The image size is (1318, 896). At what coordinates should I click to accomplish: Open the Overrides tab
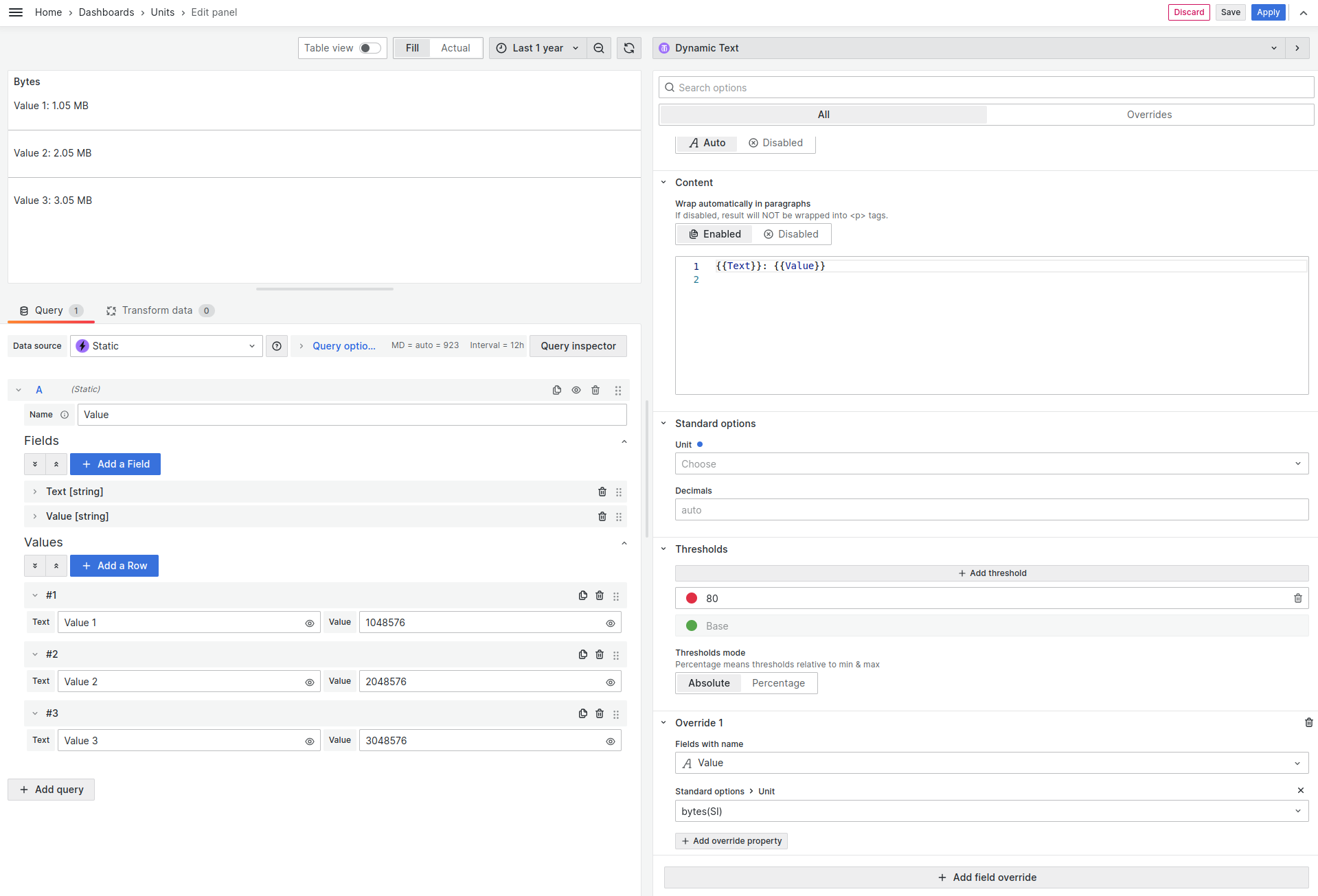[1149, 115]
